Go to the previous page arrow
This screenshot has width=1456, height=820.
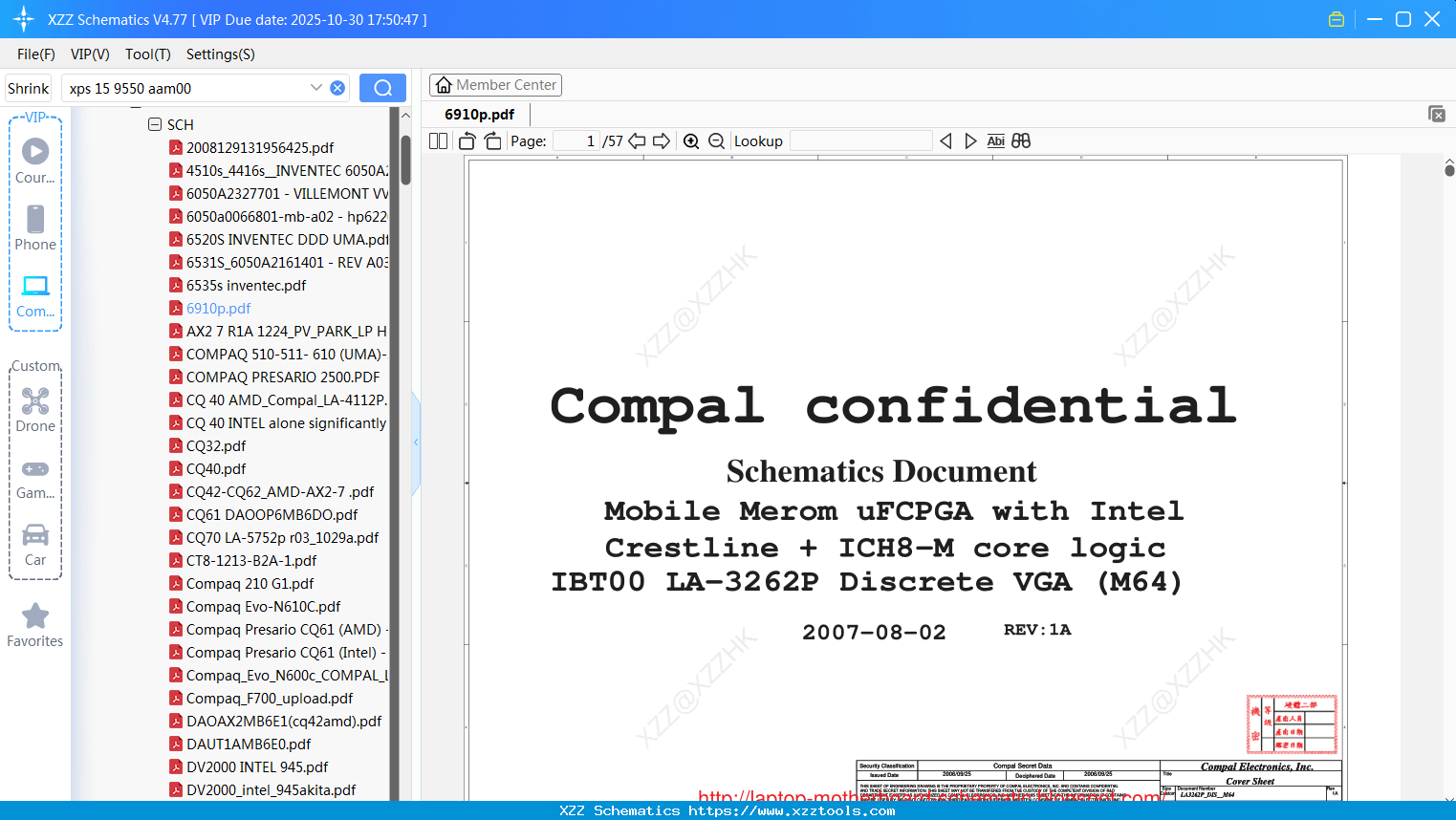pyautogui.click(x=637, y=140)
